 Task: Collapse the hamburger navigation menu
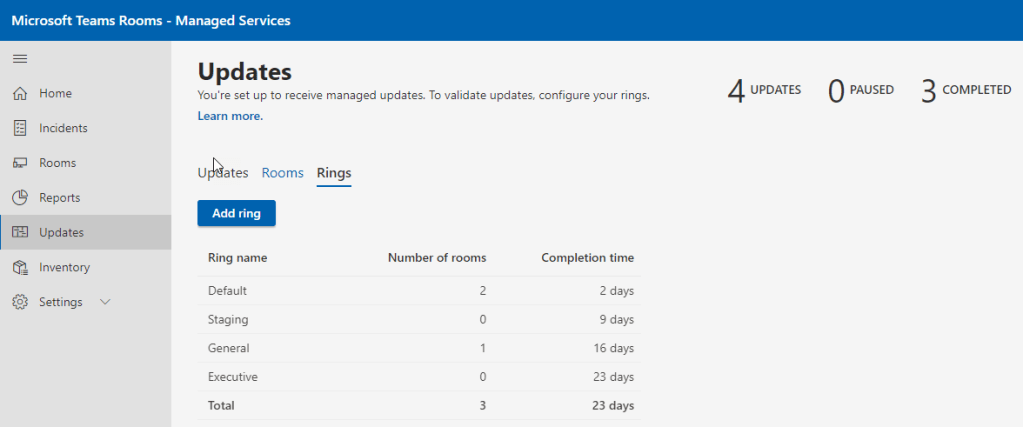click(x=19, y=59)
